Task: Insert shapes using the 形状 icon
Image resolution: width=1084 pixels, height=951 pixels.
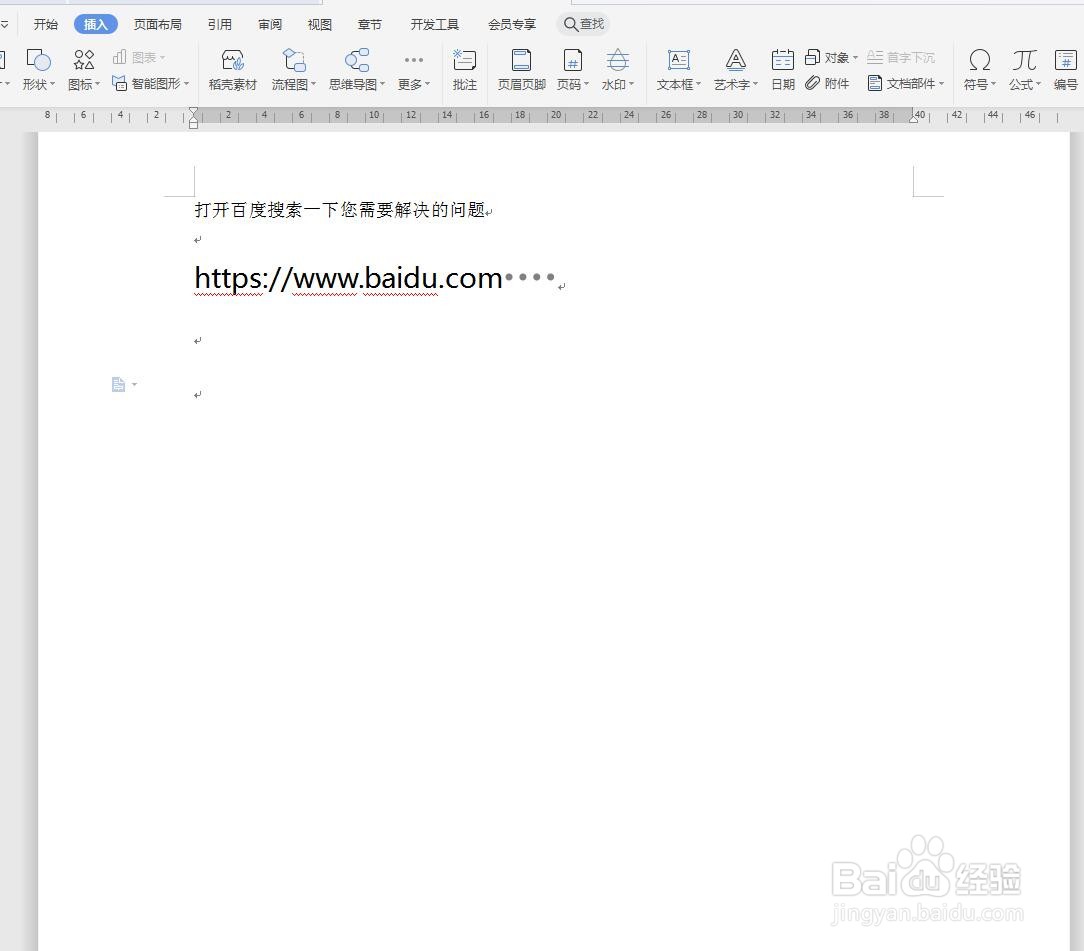Action: pos(38,68)
